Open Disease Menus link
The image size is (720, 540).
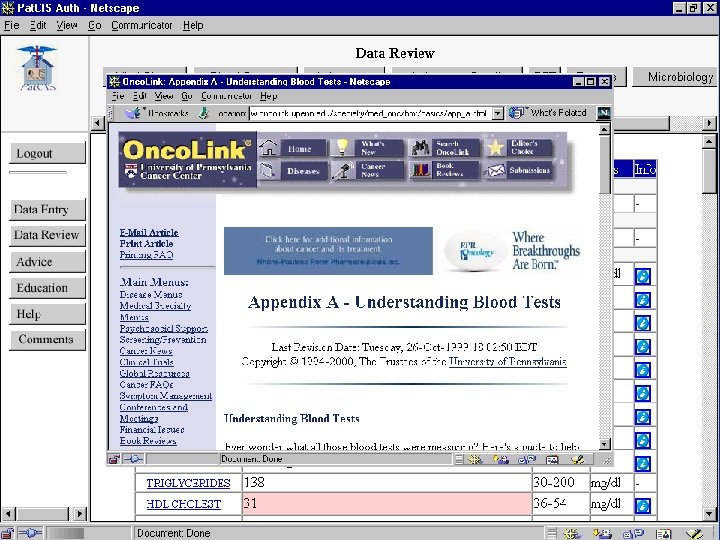pos(151,295)
